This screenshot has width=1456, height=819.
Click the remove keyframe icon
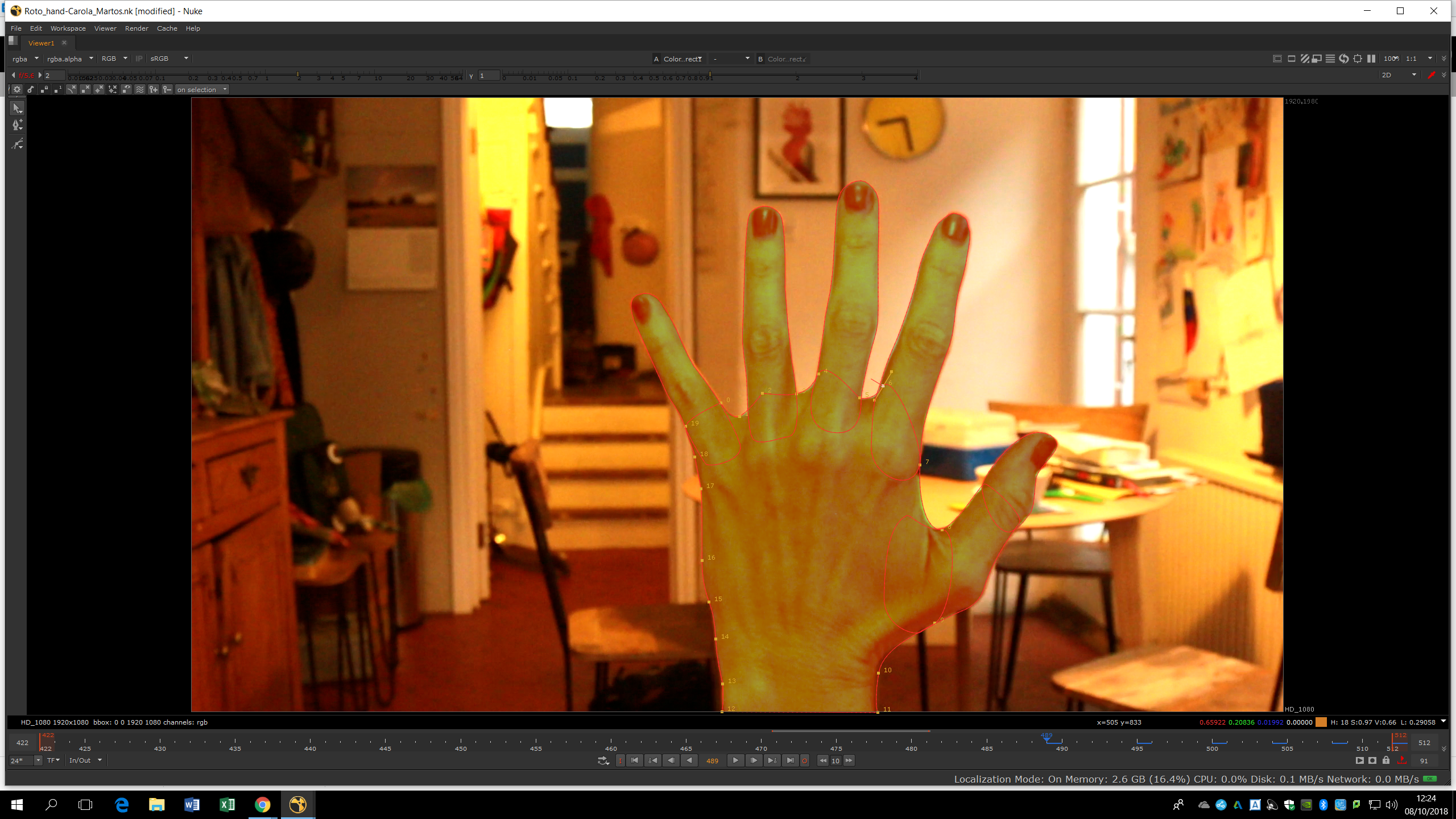(x=167, y=89)
